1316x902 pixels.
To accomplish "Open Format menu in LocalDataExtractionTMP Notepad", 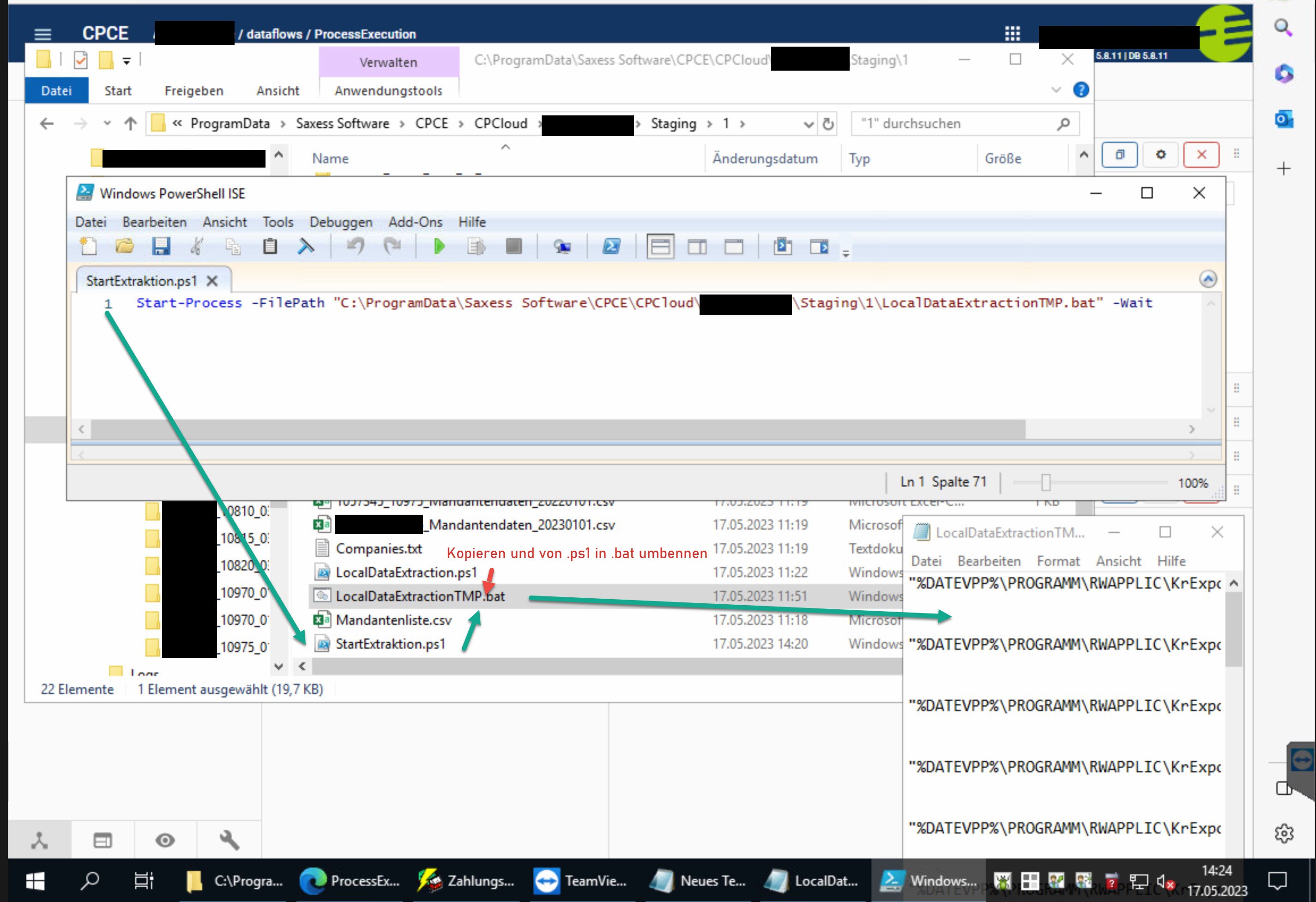I will tap(1058, 560).
